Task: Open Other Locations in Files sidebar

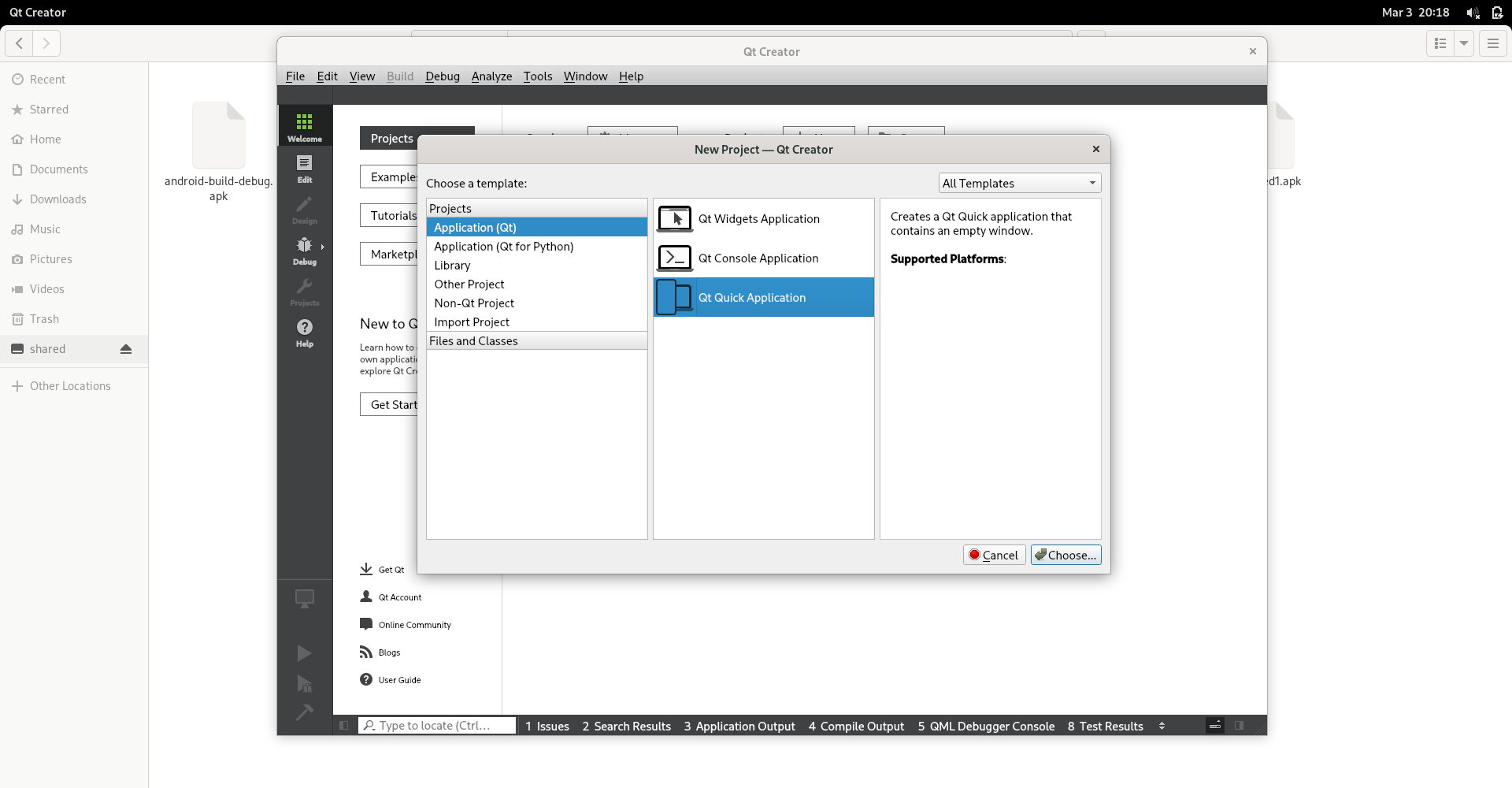Action: point(74,386)
